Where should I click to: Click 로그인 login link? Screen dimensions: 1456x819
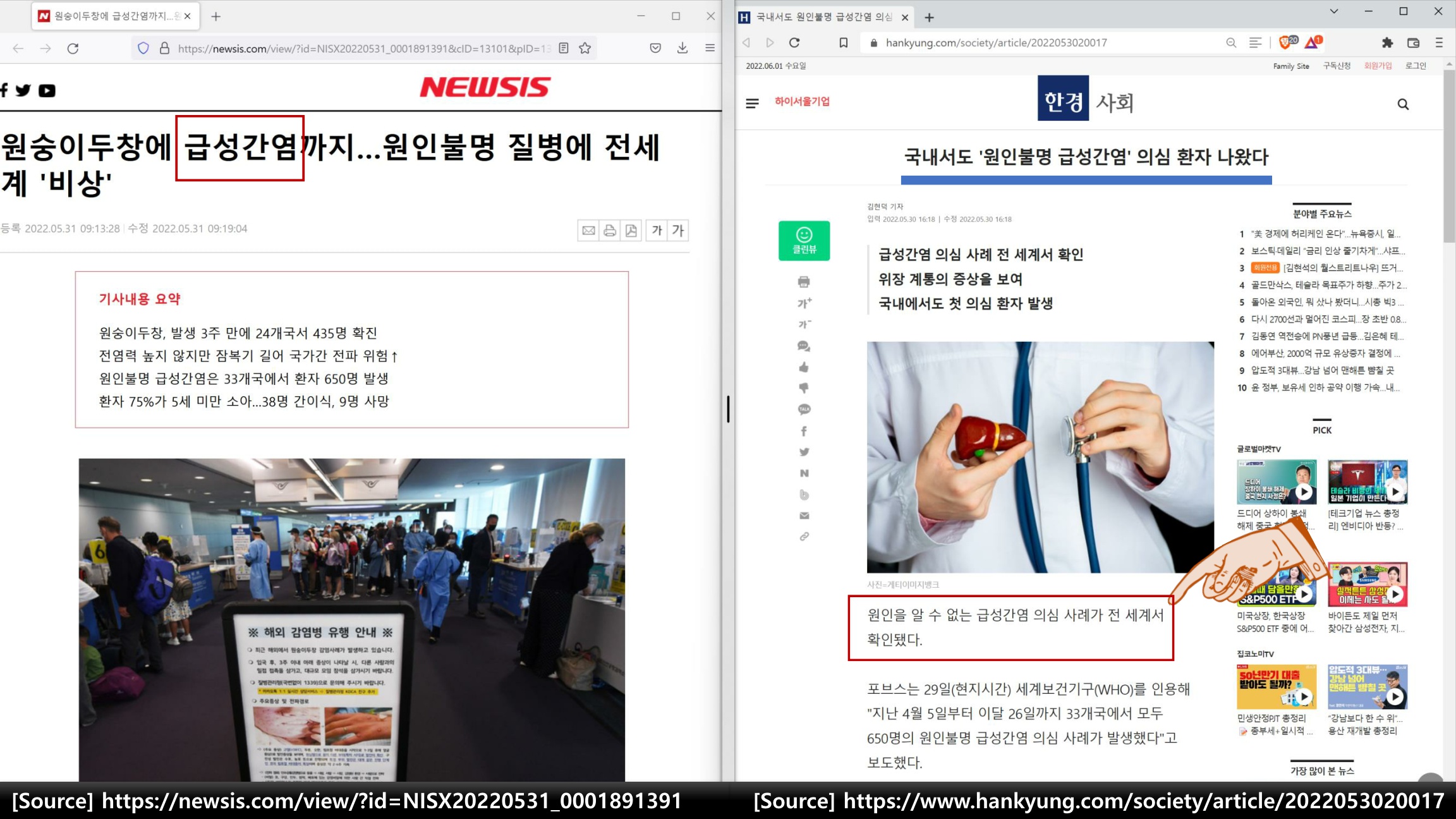pyautogui.click(x=1416, y=66)
